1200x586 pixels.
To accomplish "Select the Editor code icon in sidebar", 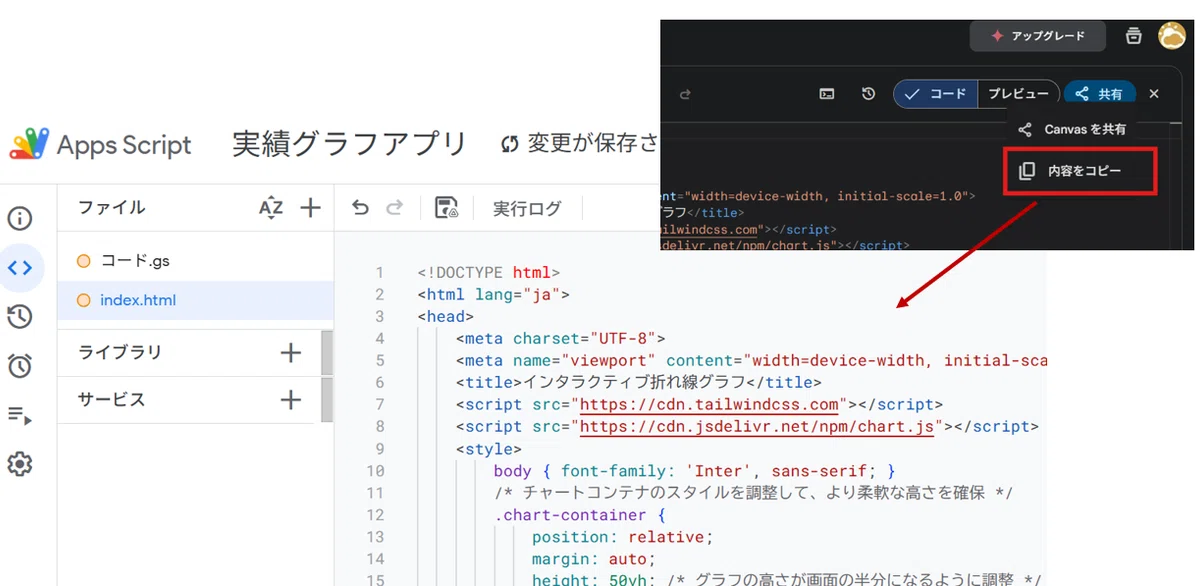I will click(x=20, y=268).
